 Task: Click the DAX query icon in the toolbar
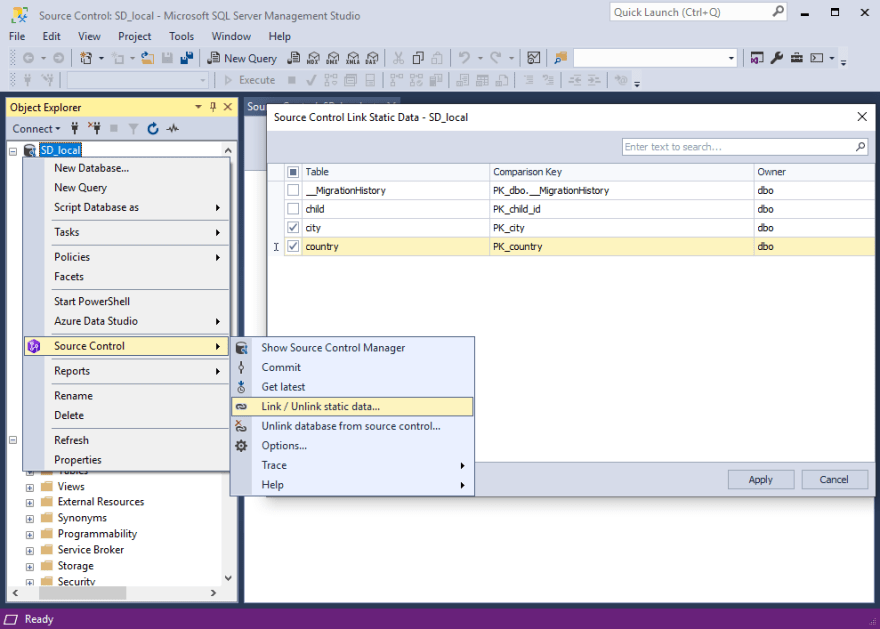[x=372, y=58]
